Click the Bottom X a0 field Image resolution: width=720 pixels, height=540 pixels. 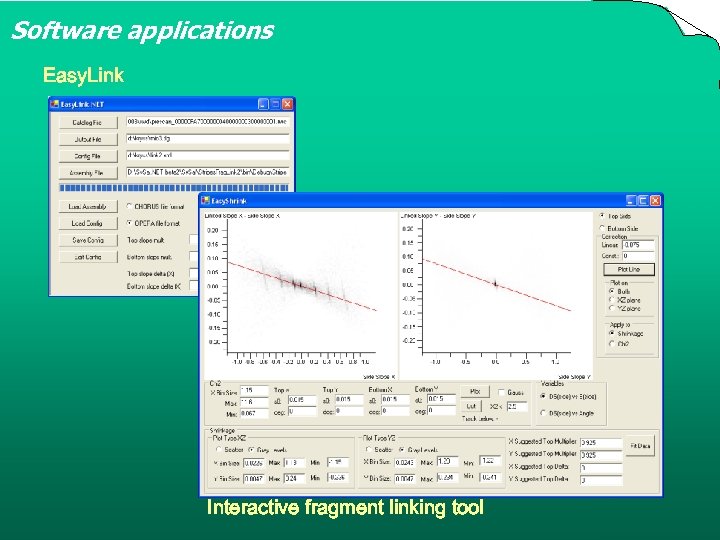[395, 400]
